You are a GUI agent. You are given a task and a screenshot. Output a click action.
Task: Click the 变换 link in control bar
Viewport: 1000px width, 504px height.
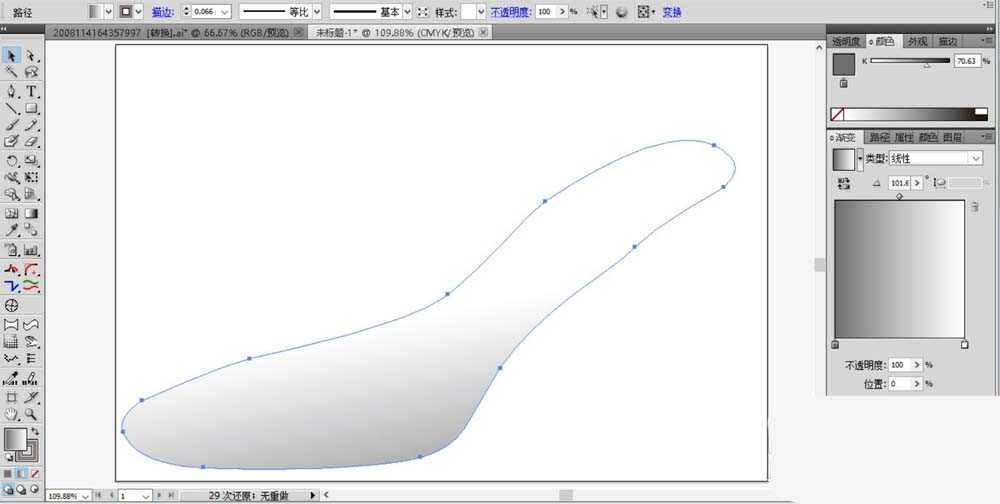coord(672,11)
